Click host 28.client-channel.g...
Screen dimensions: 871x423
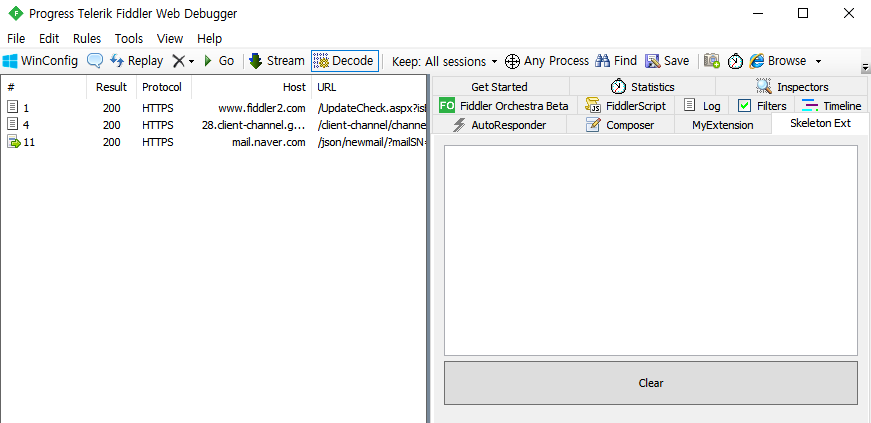point(254,125)
